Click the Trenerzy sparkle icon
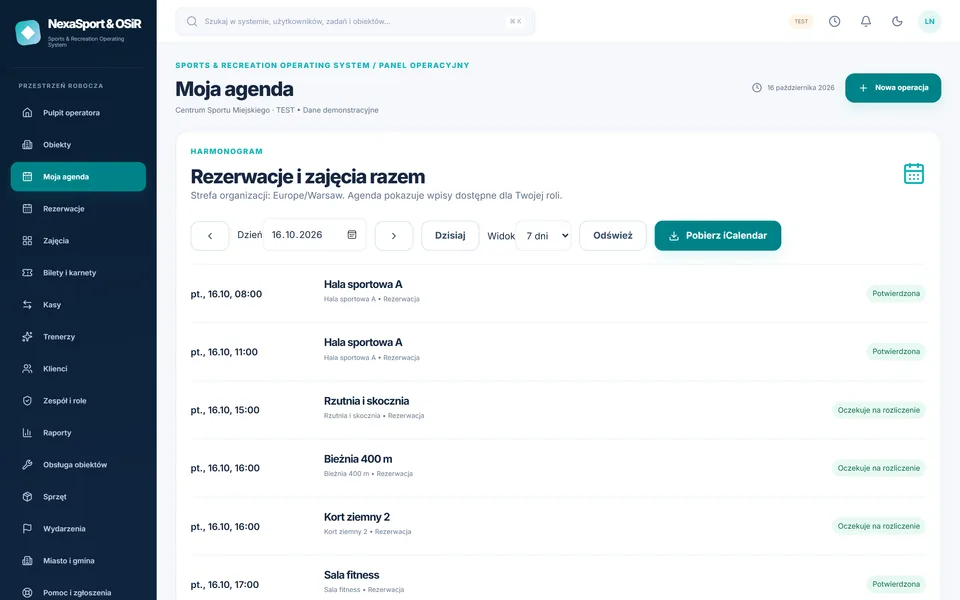The height and width of the screenshot is (600, 960). [x=27, y=337]
